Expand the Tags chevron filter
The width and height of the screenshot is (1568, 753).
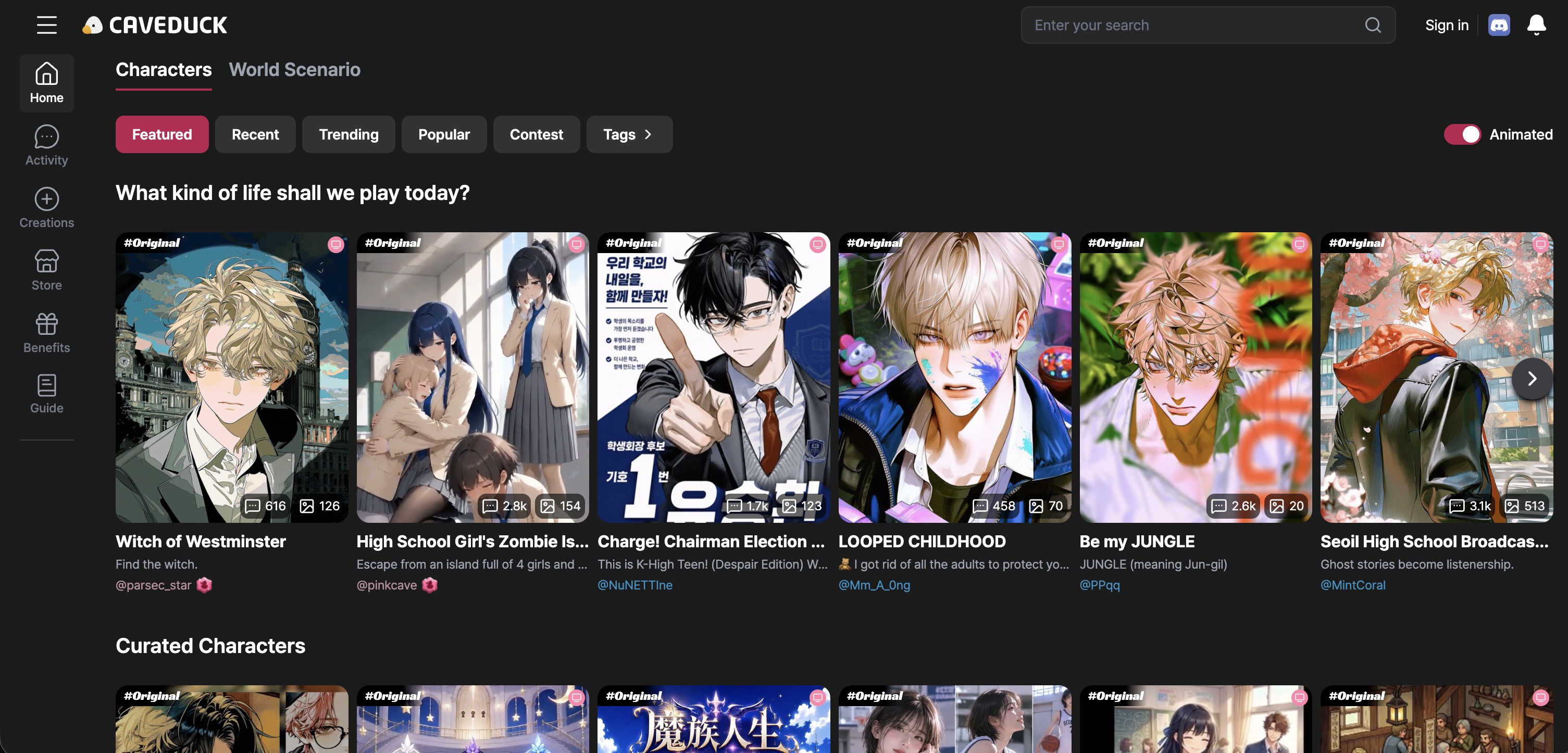click(629, 134)
